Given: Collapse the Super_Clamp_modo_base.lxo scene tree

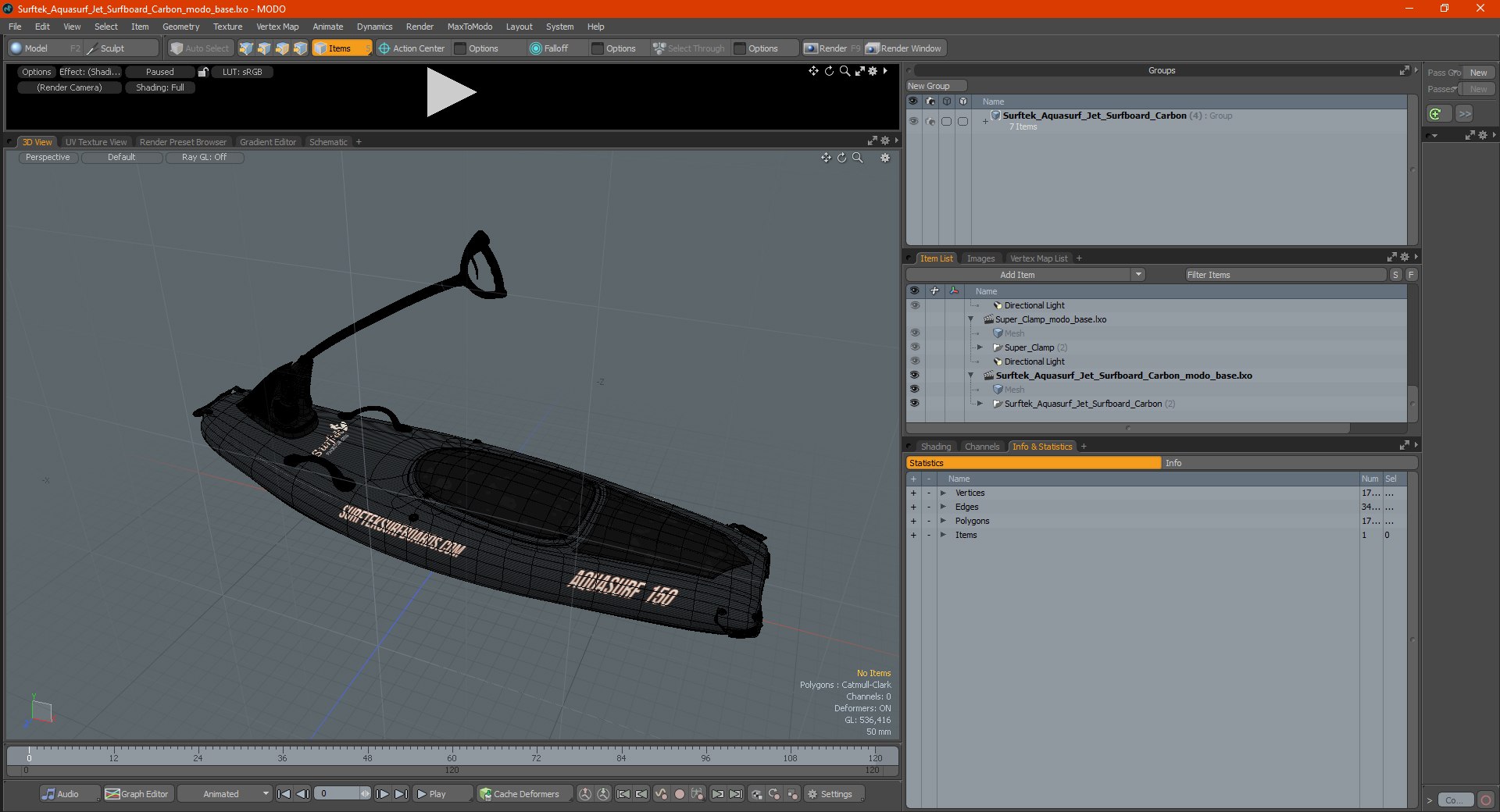Looking at the screenshot, I should (971, 319).
